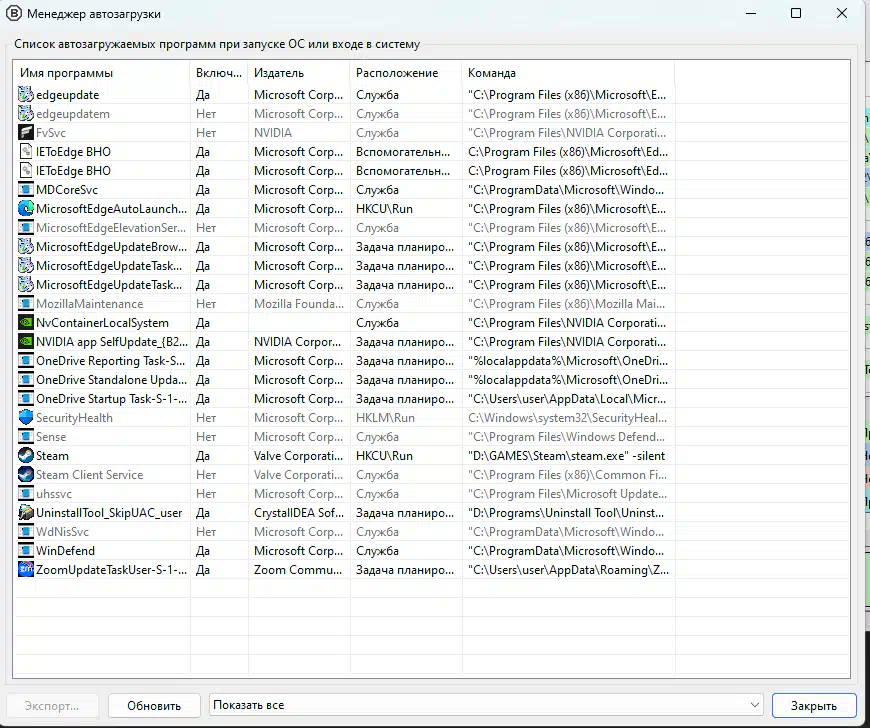The height and width of the screenshot is (728, 870).
Task: Click the WinDefend row icon
Action: 26,551
